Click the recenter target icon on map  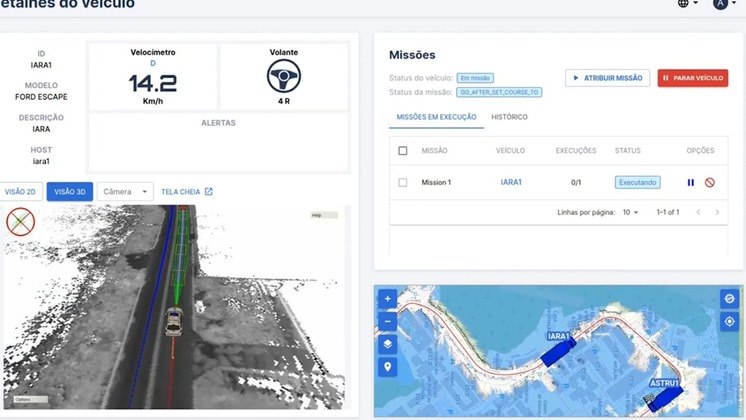click(x=729, y=321)
